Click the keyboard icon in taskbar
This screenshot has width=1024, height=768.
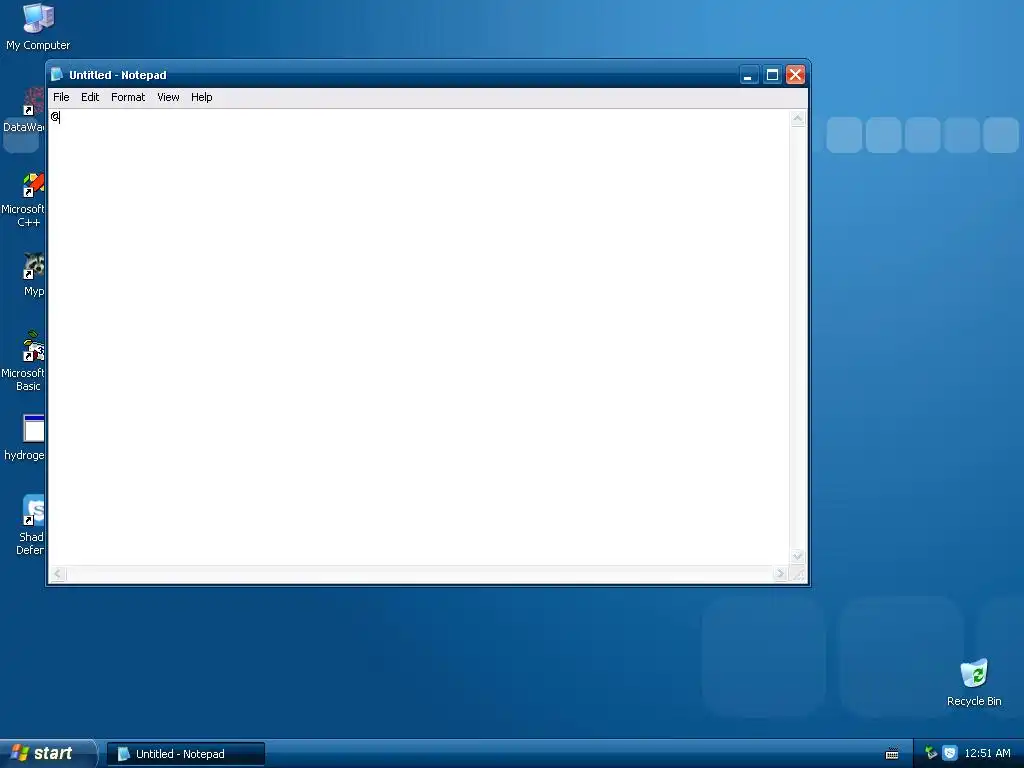[x=892, y=754]
